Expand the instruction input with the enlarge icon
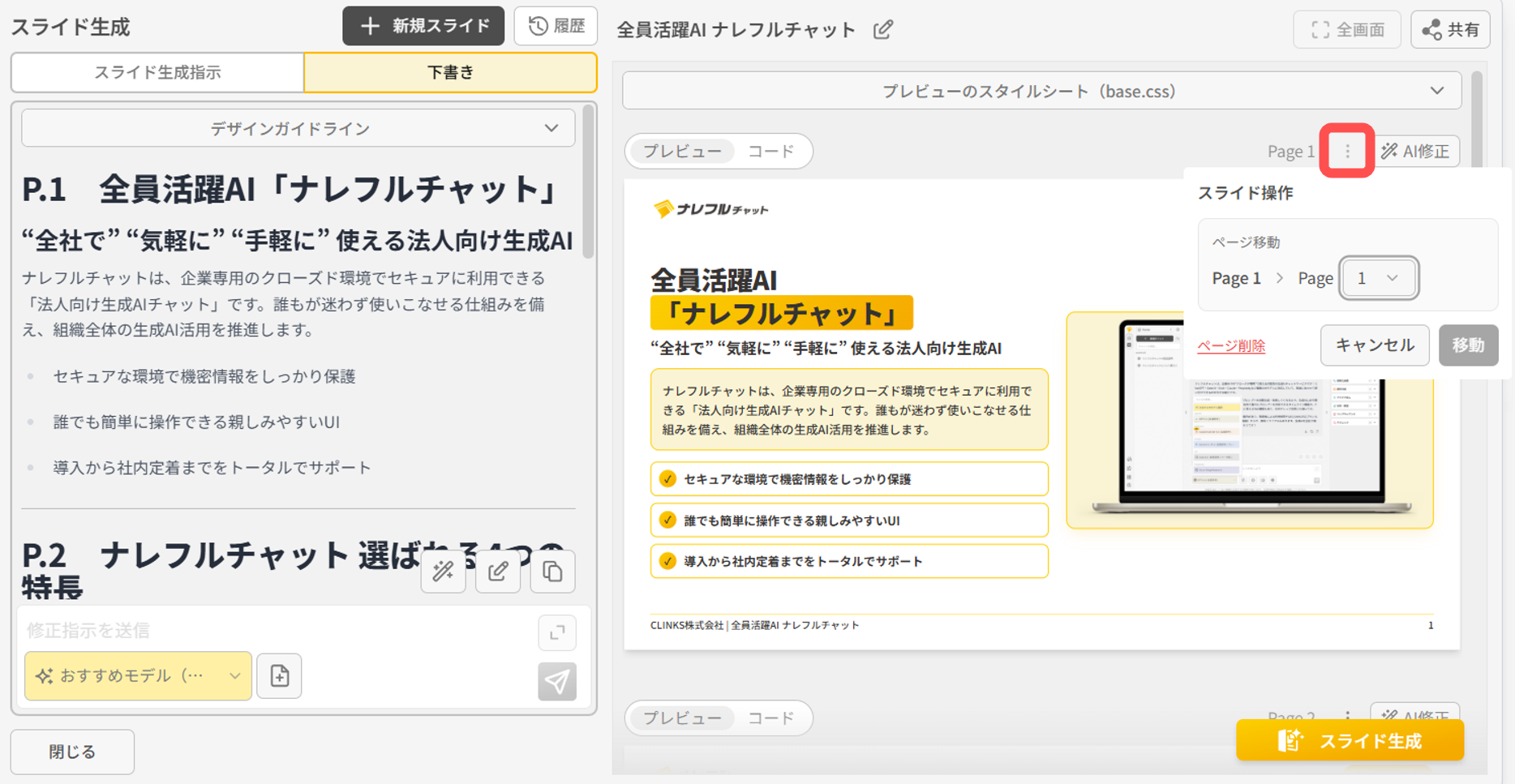This screenshot has width=1515, height=784. click(x=557, y=632)
